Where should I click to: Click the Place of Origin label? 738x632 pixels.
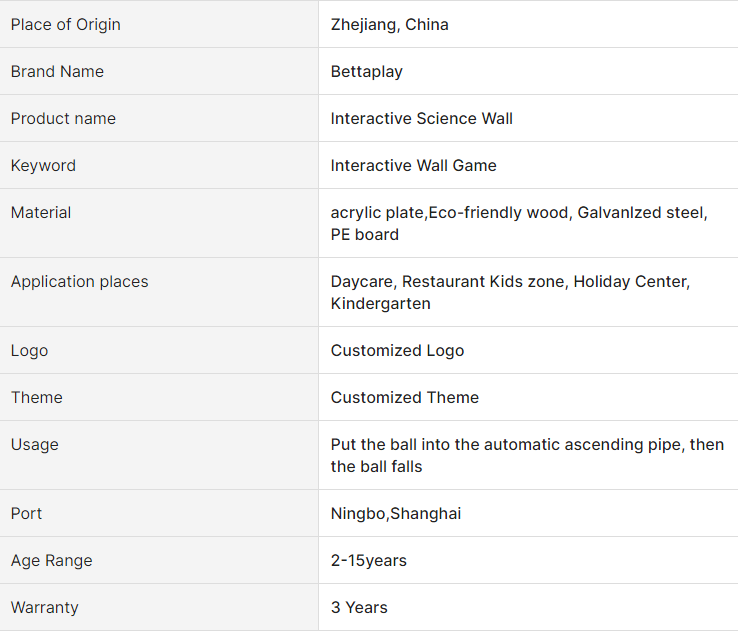[x=65, y=24]
